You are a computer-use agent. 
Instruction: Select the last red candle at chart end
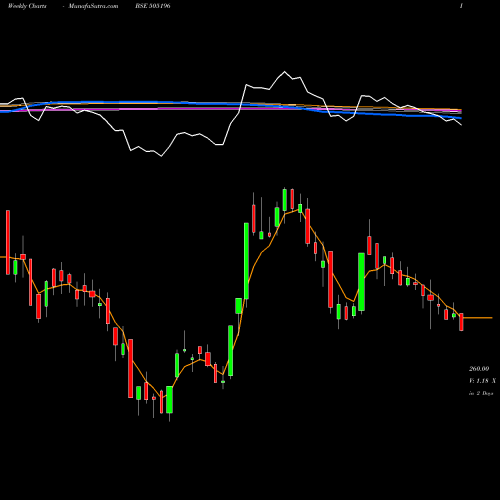(x=461, y=322)
